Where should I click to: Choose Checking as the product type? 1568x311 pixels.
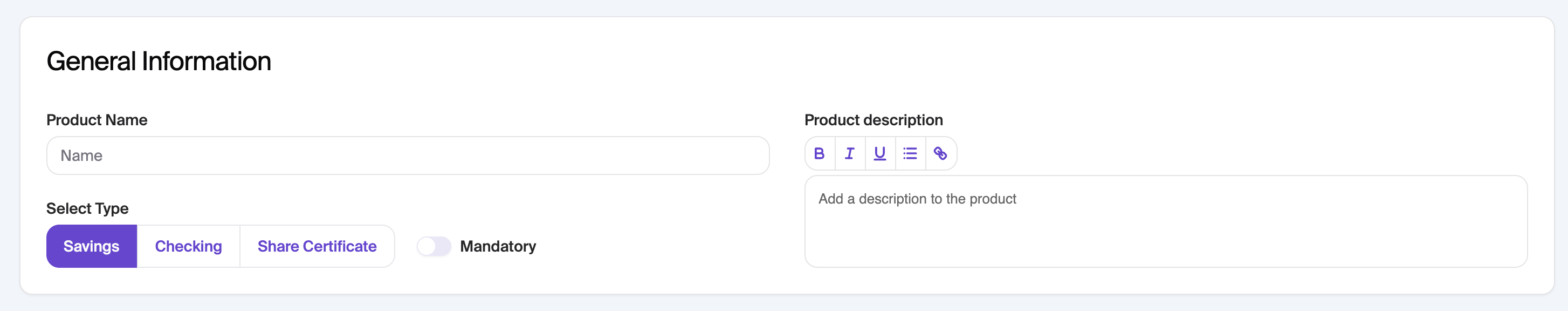point(188,246)
